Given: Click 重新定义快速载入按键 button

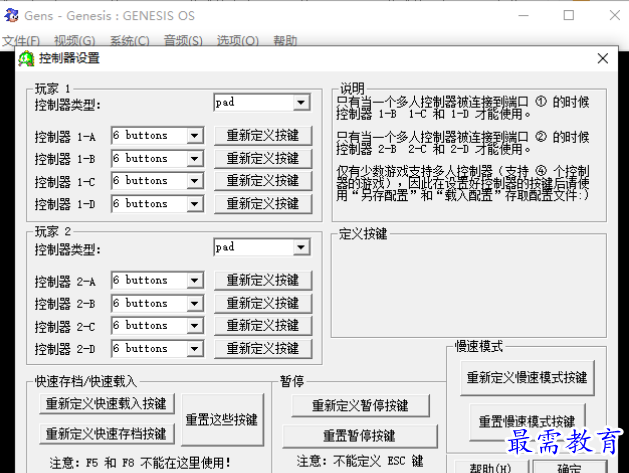Looking at the screenshot, I should coord(107,404).
